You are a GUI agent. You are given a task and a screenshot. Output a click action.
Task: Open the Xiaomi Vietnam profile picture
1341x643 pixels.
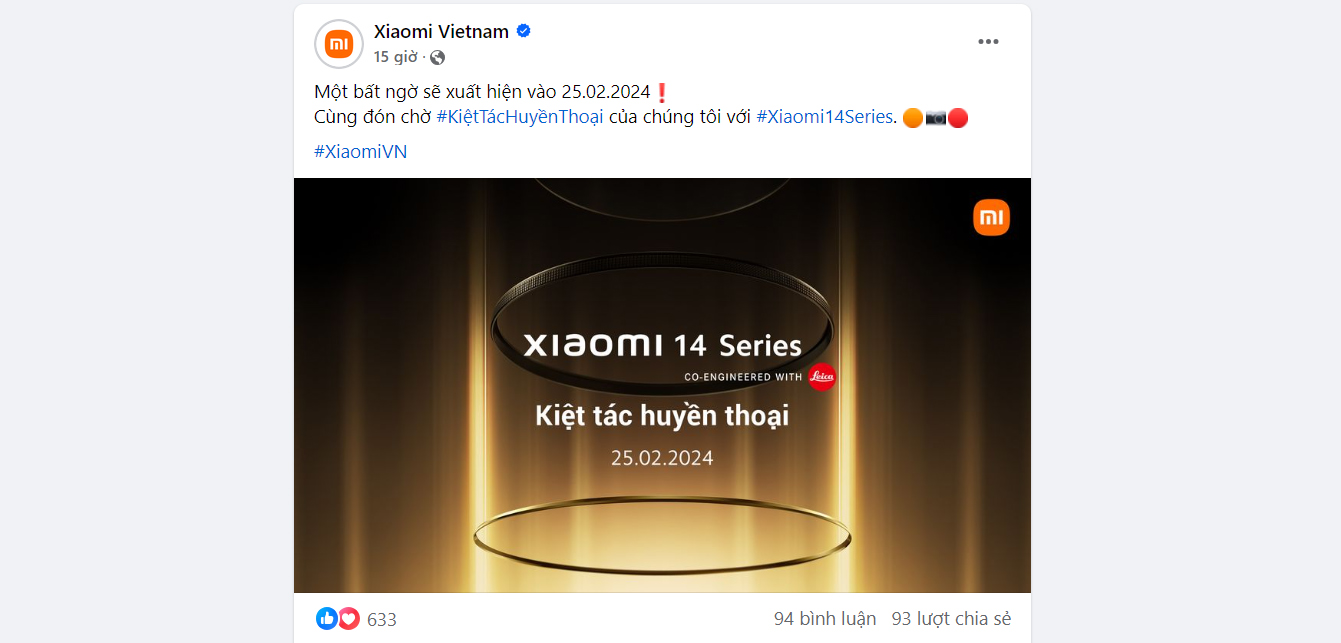(339, 44)
